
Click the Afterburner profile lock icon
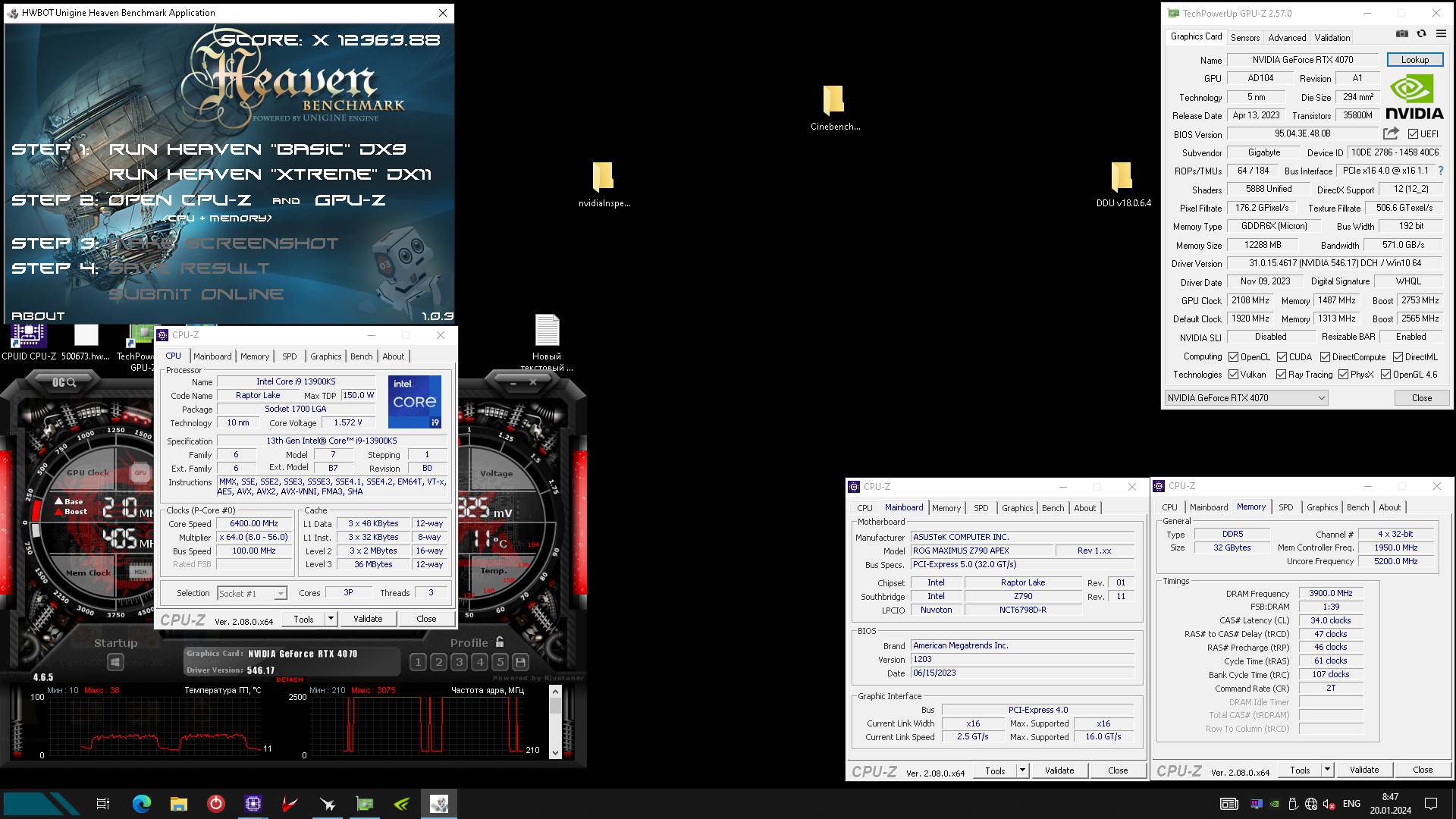pos(499,642)
